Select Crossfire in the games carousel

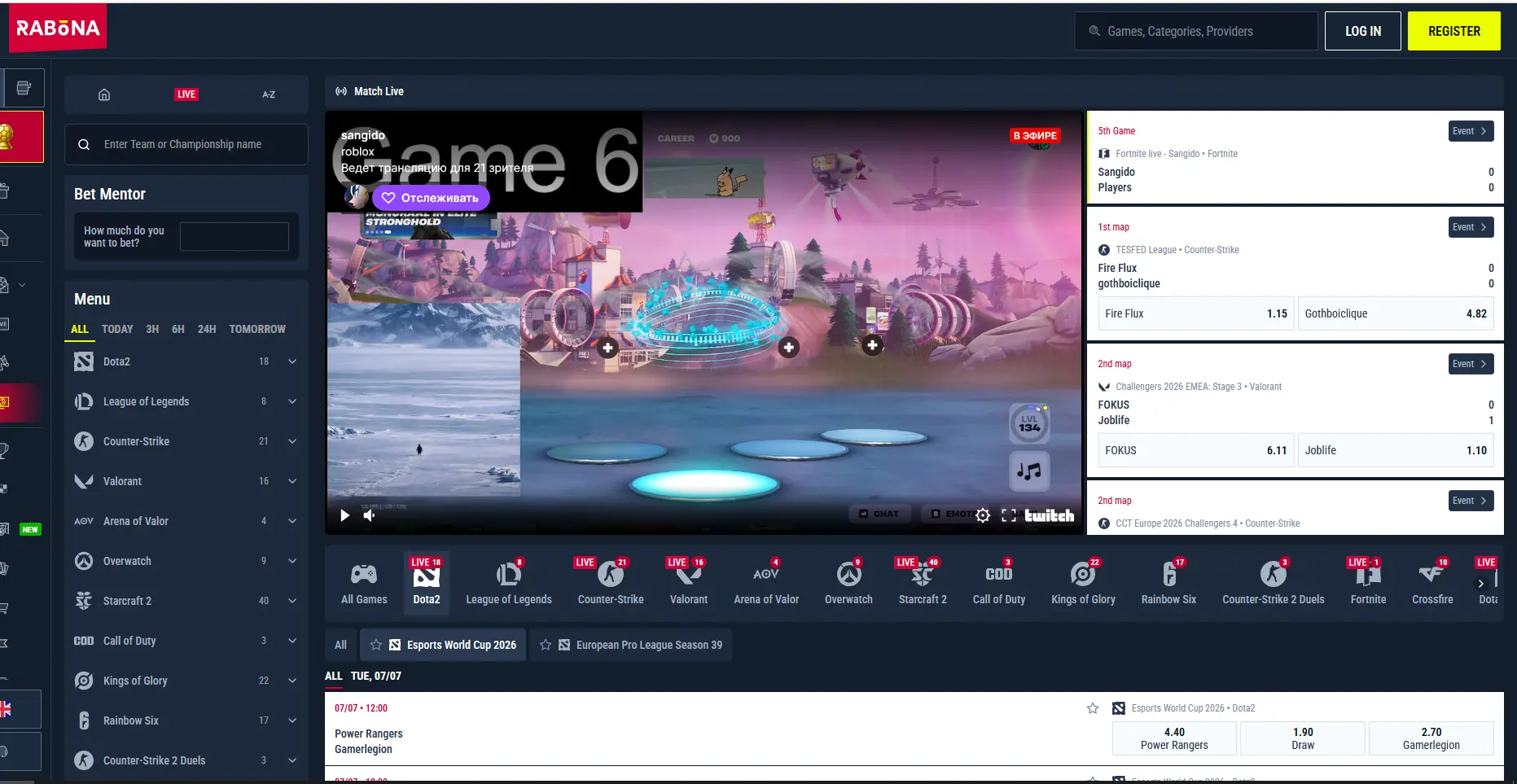click(x=1432, y=584)
